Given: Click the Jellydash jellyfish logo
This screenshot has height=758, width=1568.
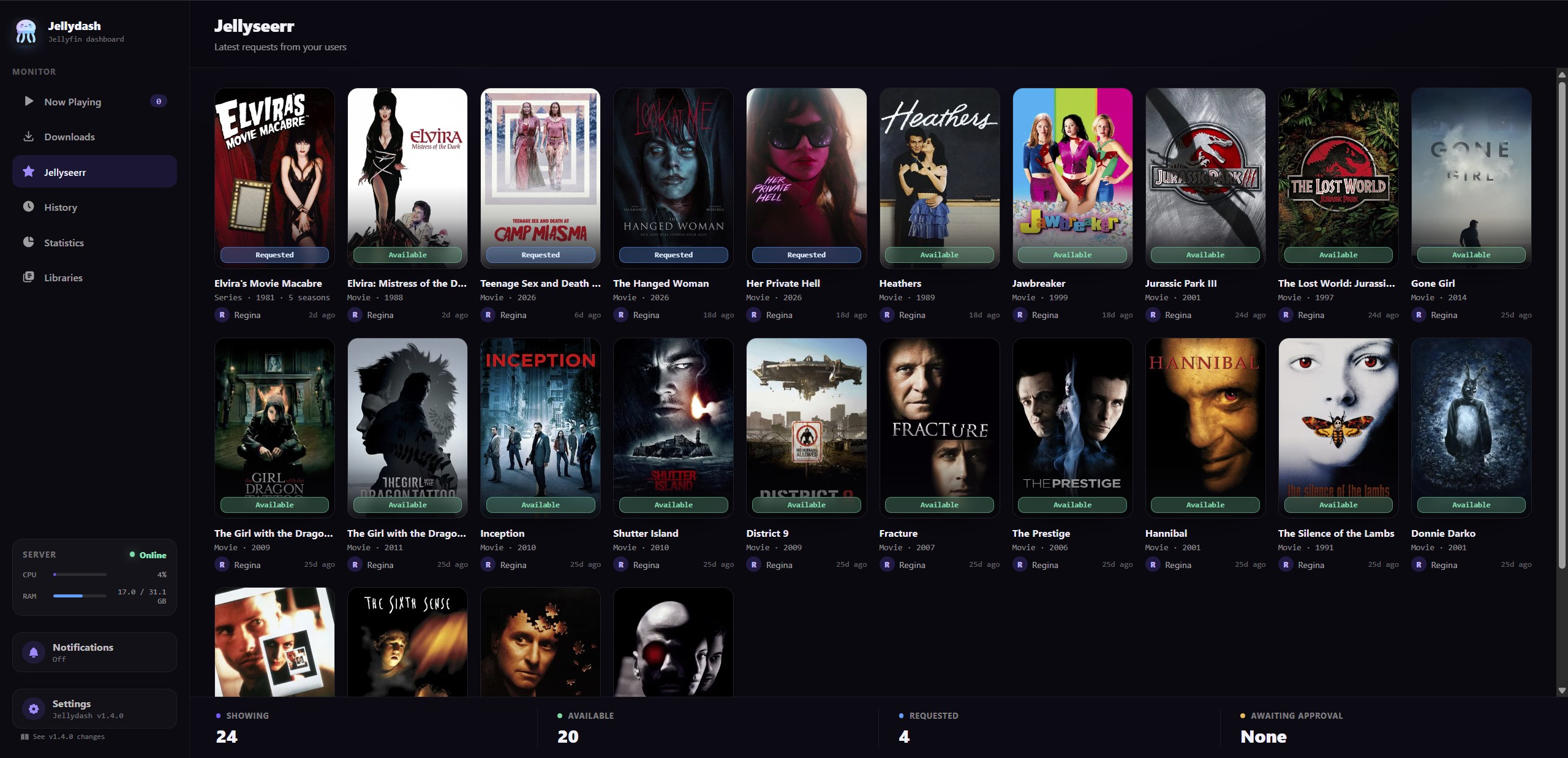Looking at the screenshot, I should 26,31.
